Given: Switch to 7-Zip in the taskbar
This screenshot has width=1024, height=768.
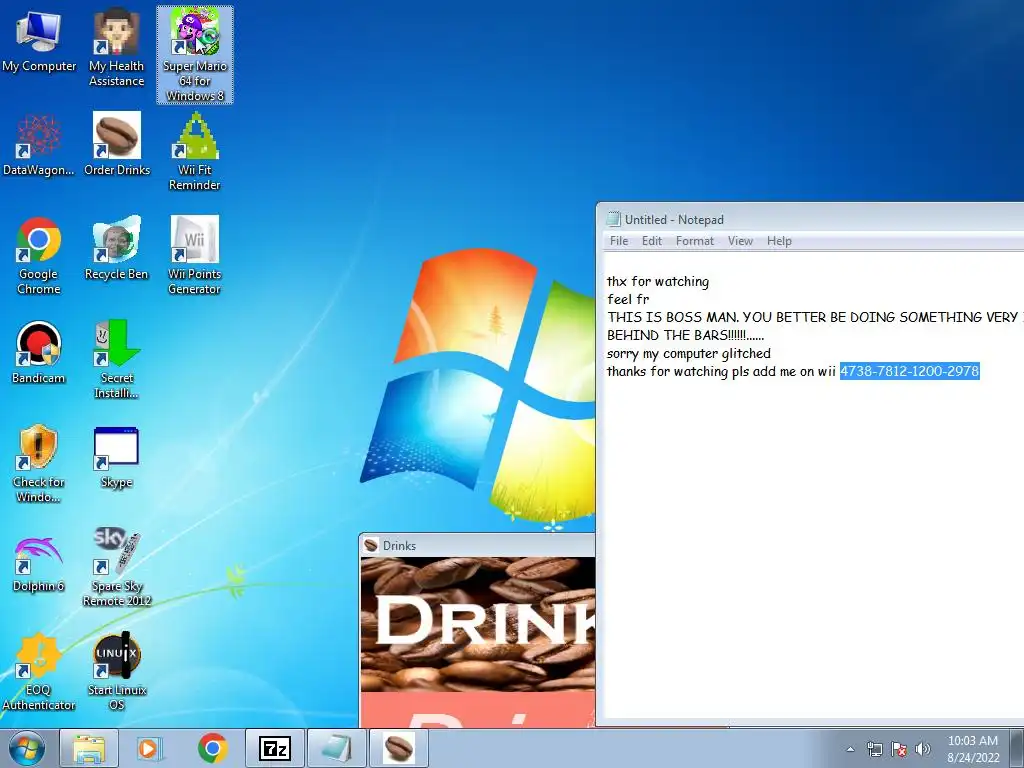Looking at the screenshot, I should click(274, 748).
